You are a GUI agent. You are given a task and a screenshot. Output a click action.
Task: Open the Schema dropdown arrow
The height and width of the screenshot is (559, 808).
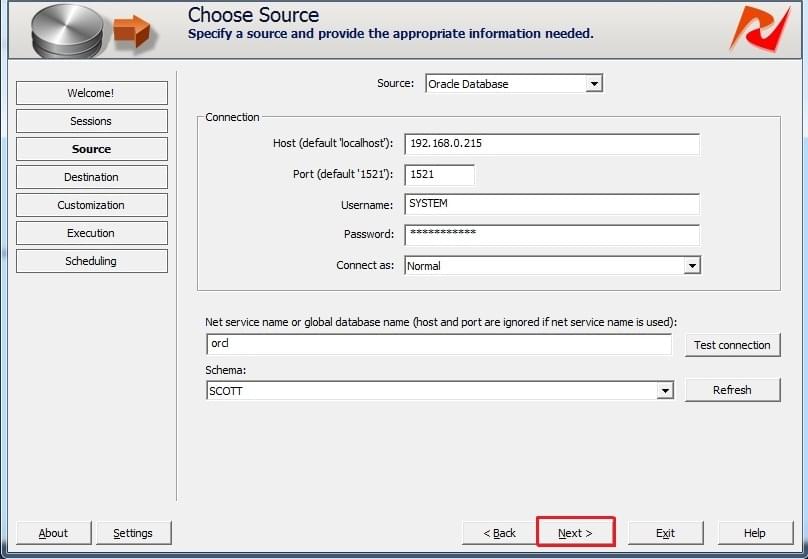[665, 391]
